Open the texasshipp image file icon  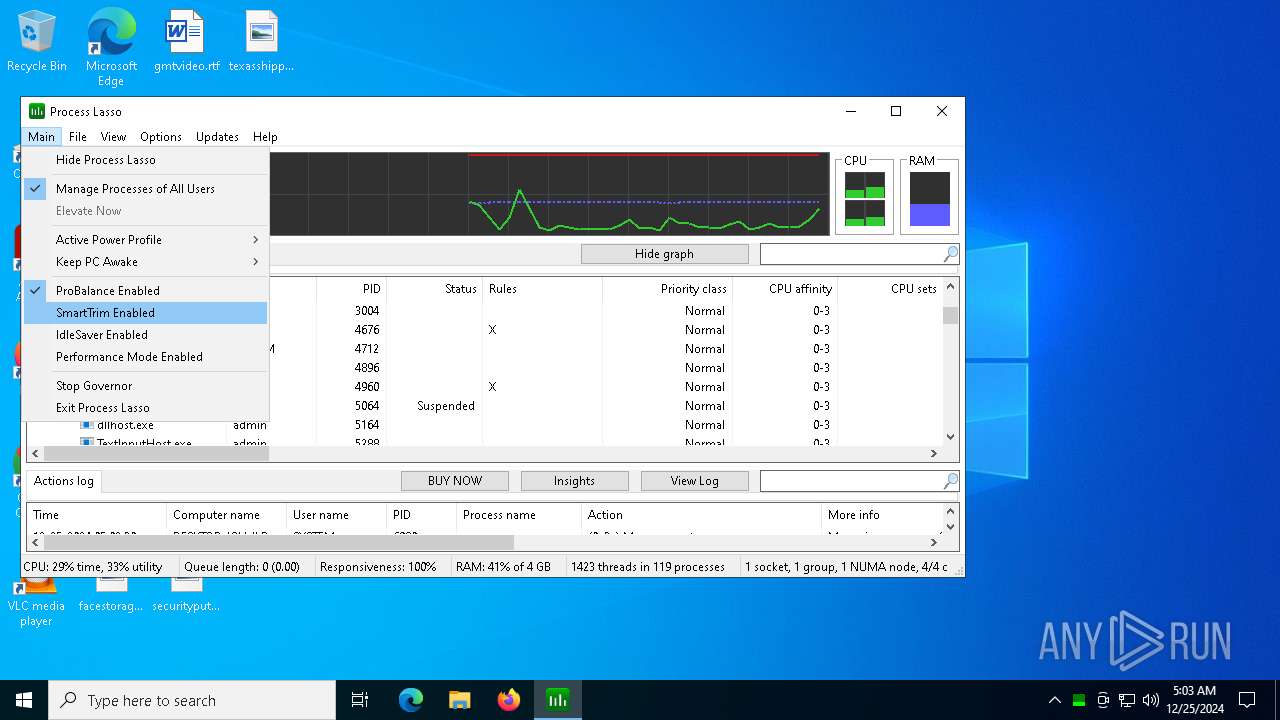tap(261, 42)
